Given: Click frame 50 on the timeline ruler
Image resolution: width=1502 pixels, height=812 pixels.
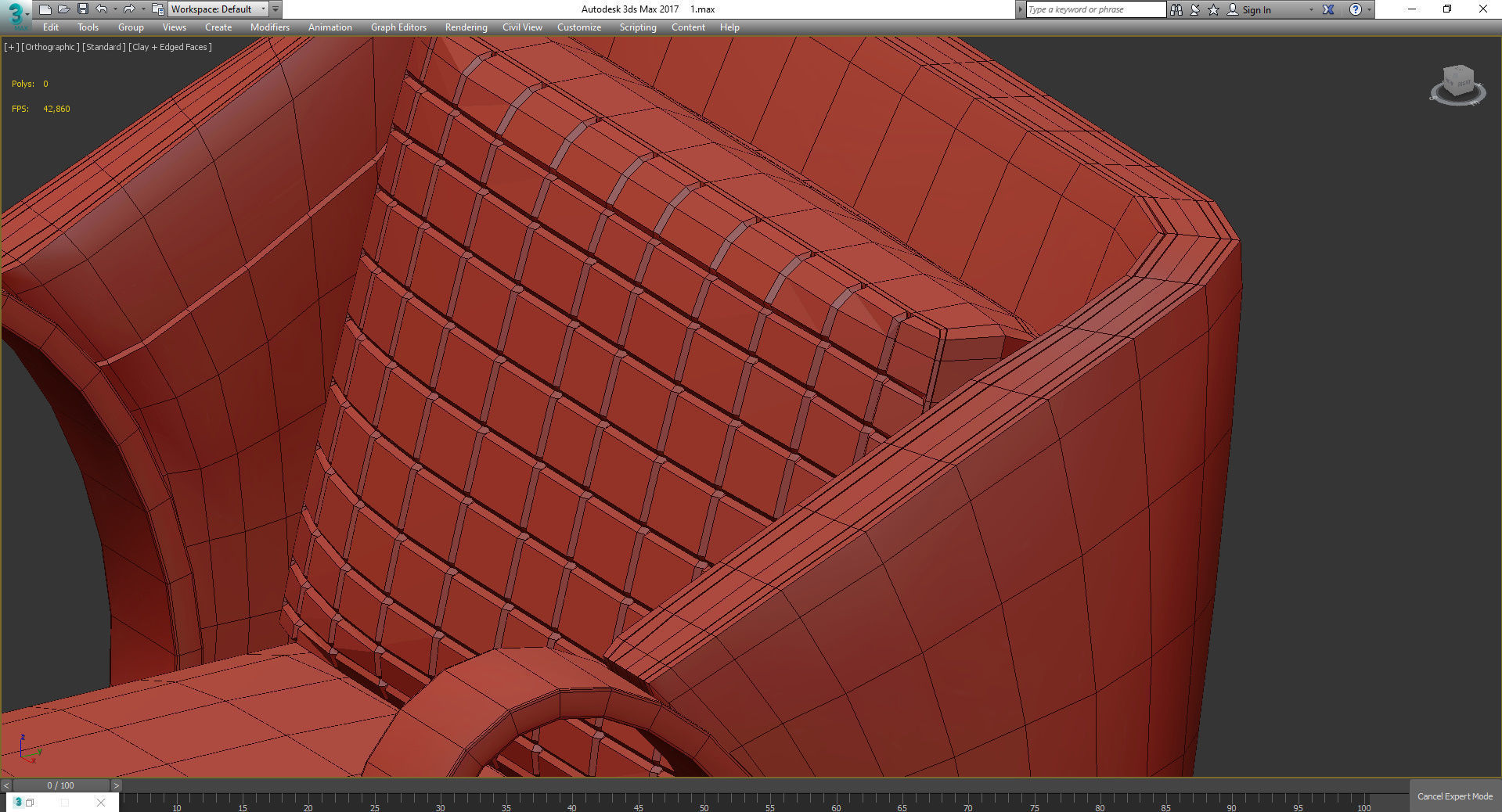Looking at the screenshot, I should (704, 807).
